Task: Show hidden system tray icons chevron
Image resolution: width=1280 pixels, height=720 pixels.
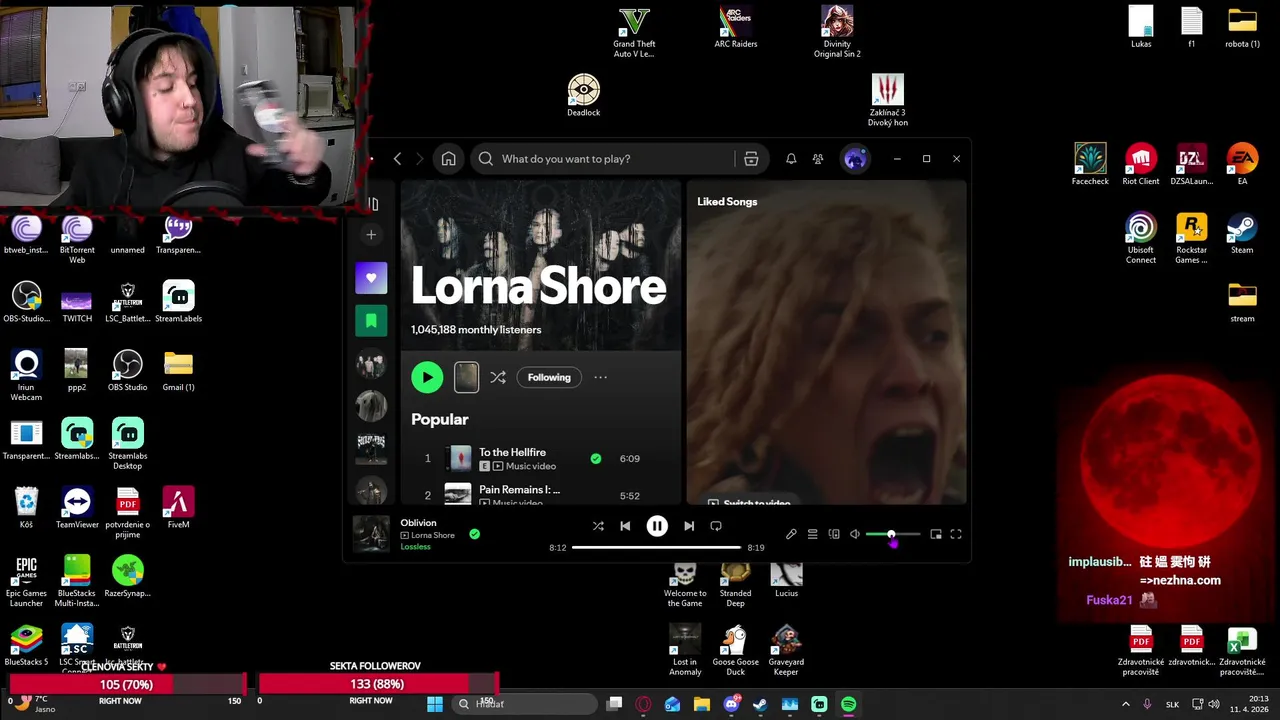Action: pos(1128,704)
